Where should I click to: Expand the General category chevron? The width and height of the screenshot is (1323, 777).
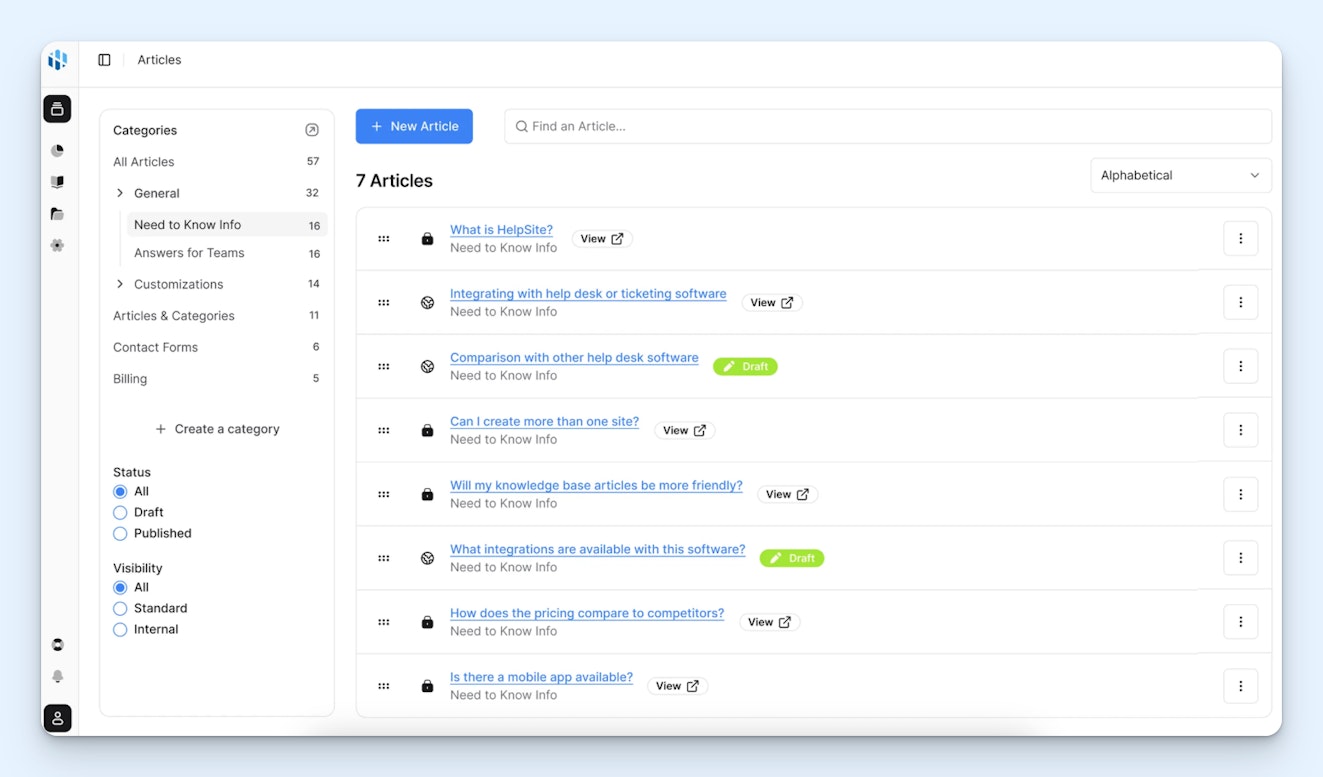120,193
